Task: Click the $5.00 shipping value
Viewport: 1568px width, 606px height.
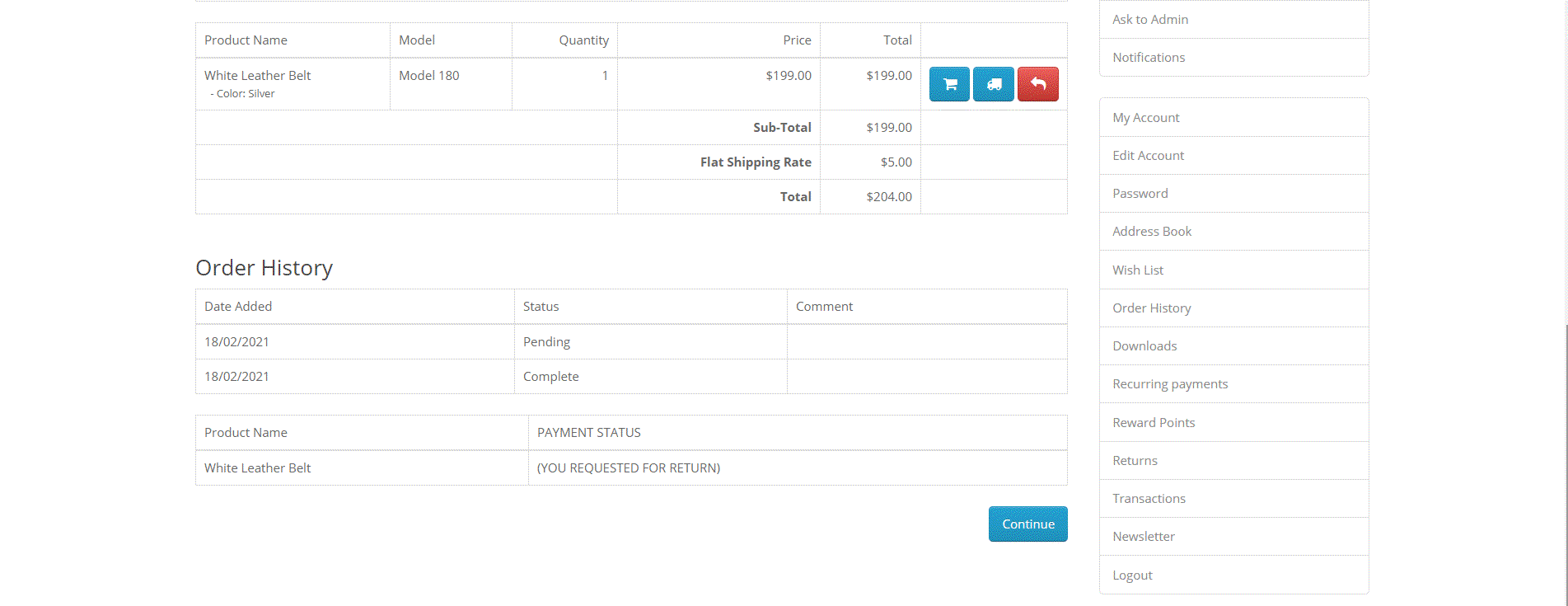Action: [x=896, y=162]
